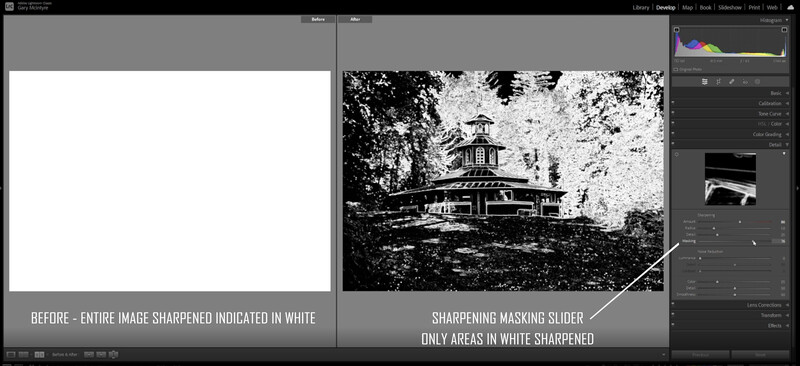Click the Sharpening Masking slider
This screenshot has width=800, height=366.
pyautogui.click(x=735, y=241)
